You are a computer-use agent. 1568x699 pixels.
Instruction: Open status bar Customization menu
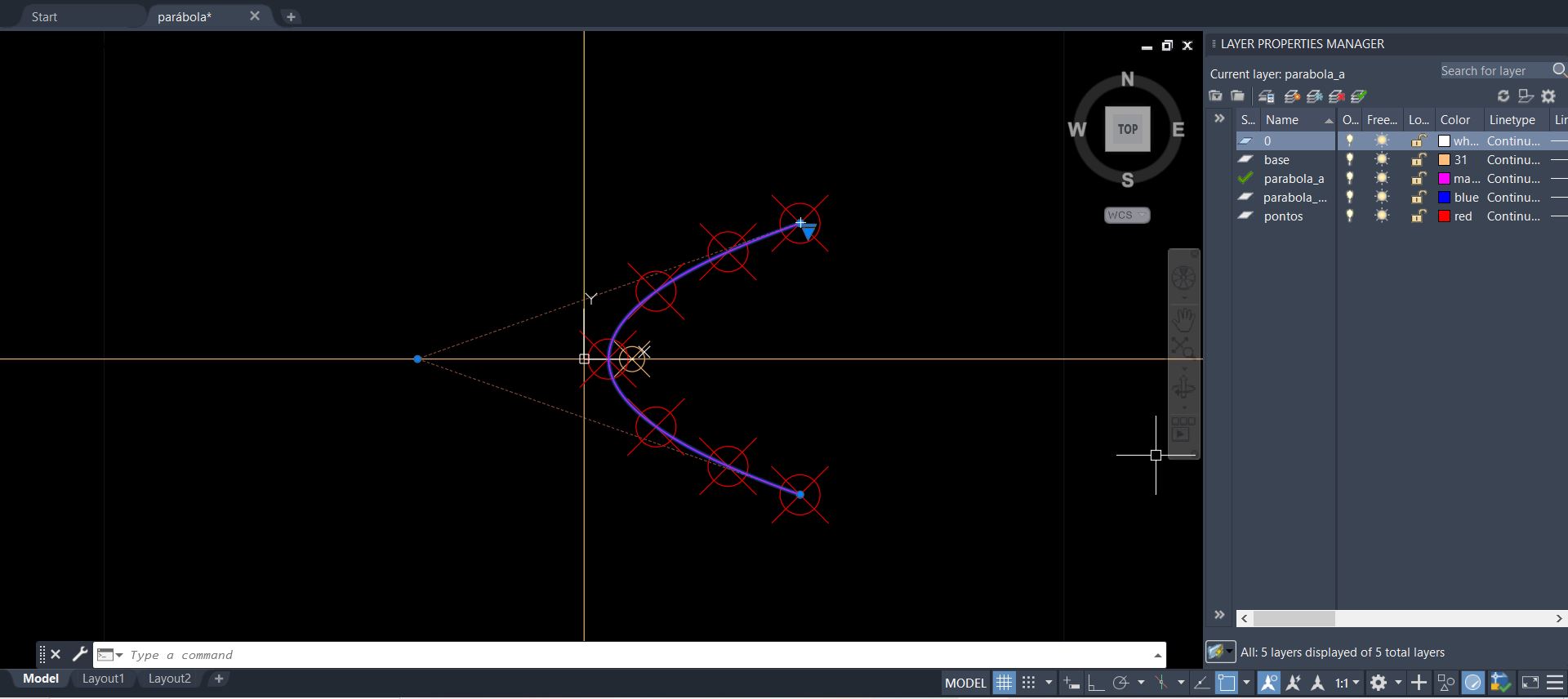click(x=1555, y=683)
